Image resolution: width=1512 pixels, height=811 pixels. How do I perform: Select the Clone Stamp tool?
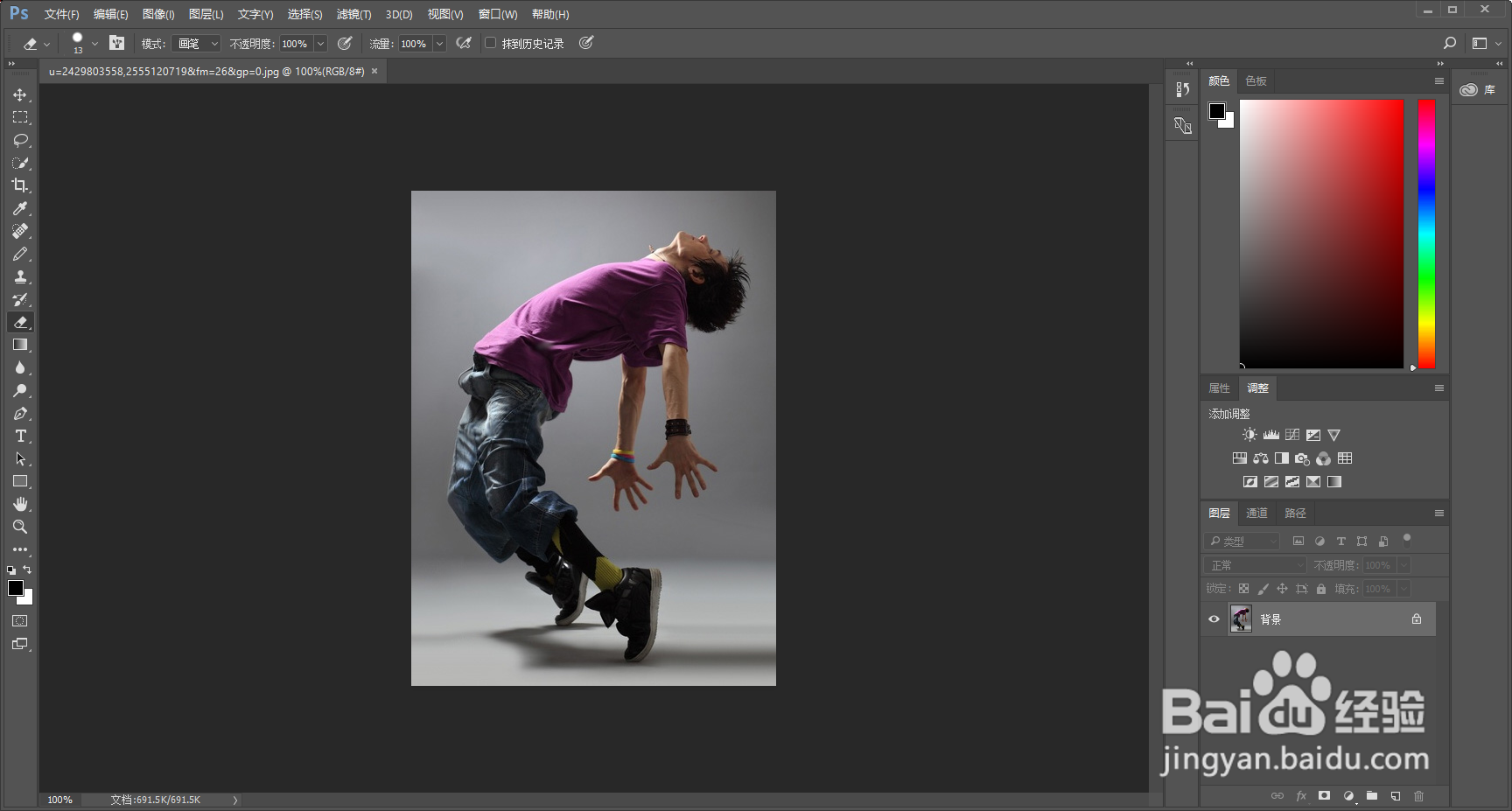pyautogui.click(x=20, y=276)
